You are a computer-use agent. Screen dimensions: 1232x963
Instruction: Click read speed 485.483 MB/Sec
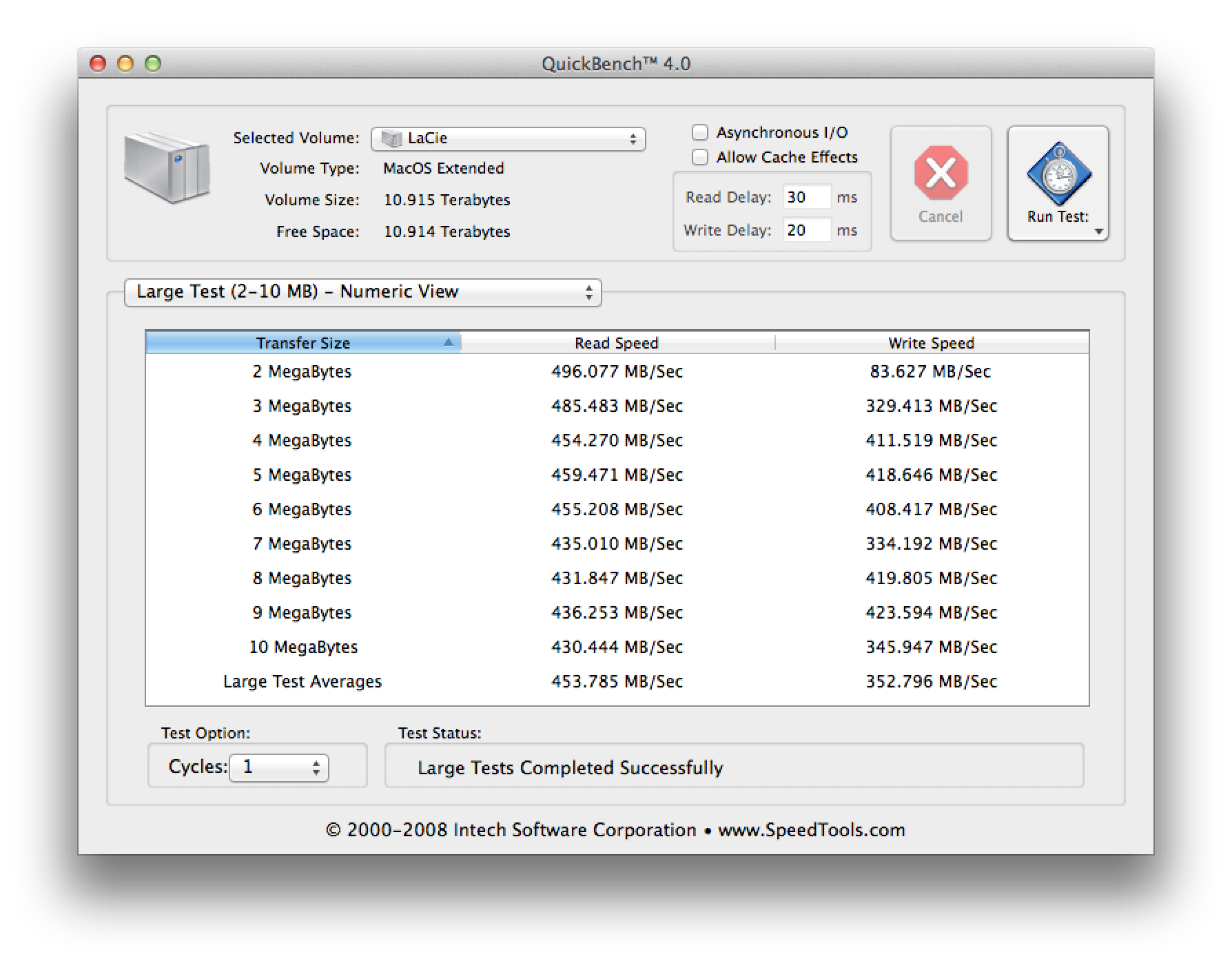(x=617, y=406)
